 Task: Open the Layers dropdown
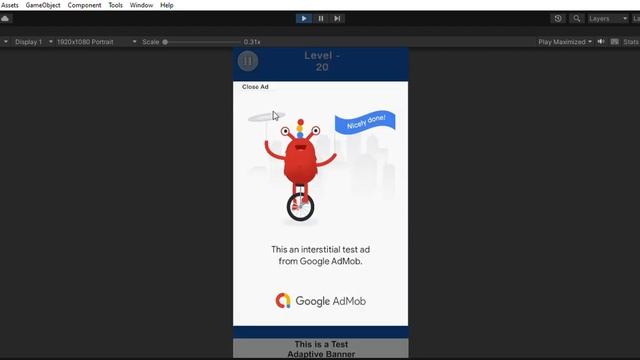pos(608,18)
